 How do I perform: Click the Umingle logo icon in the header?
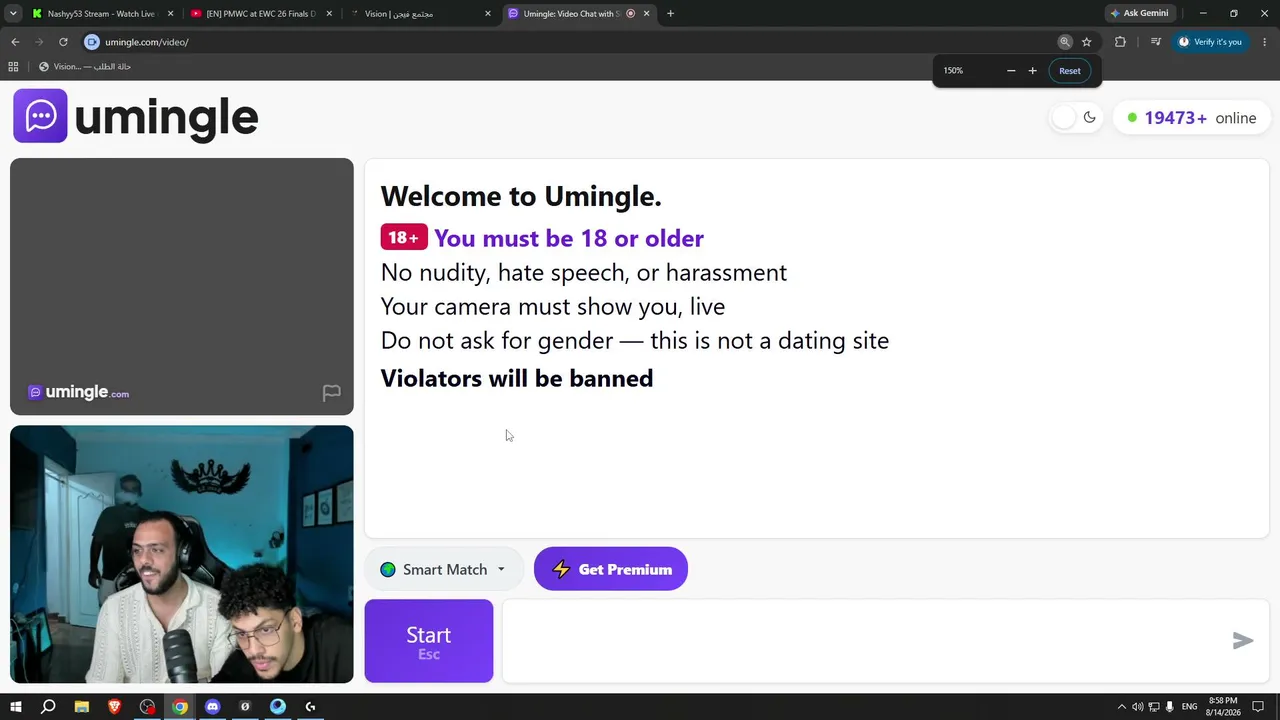pos(40,116)
